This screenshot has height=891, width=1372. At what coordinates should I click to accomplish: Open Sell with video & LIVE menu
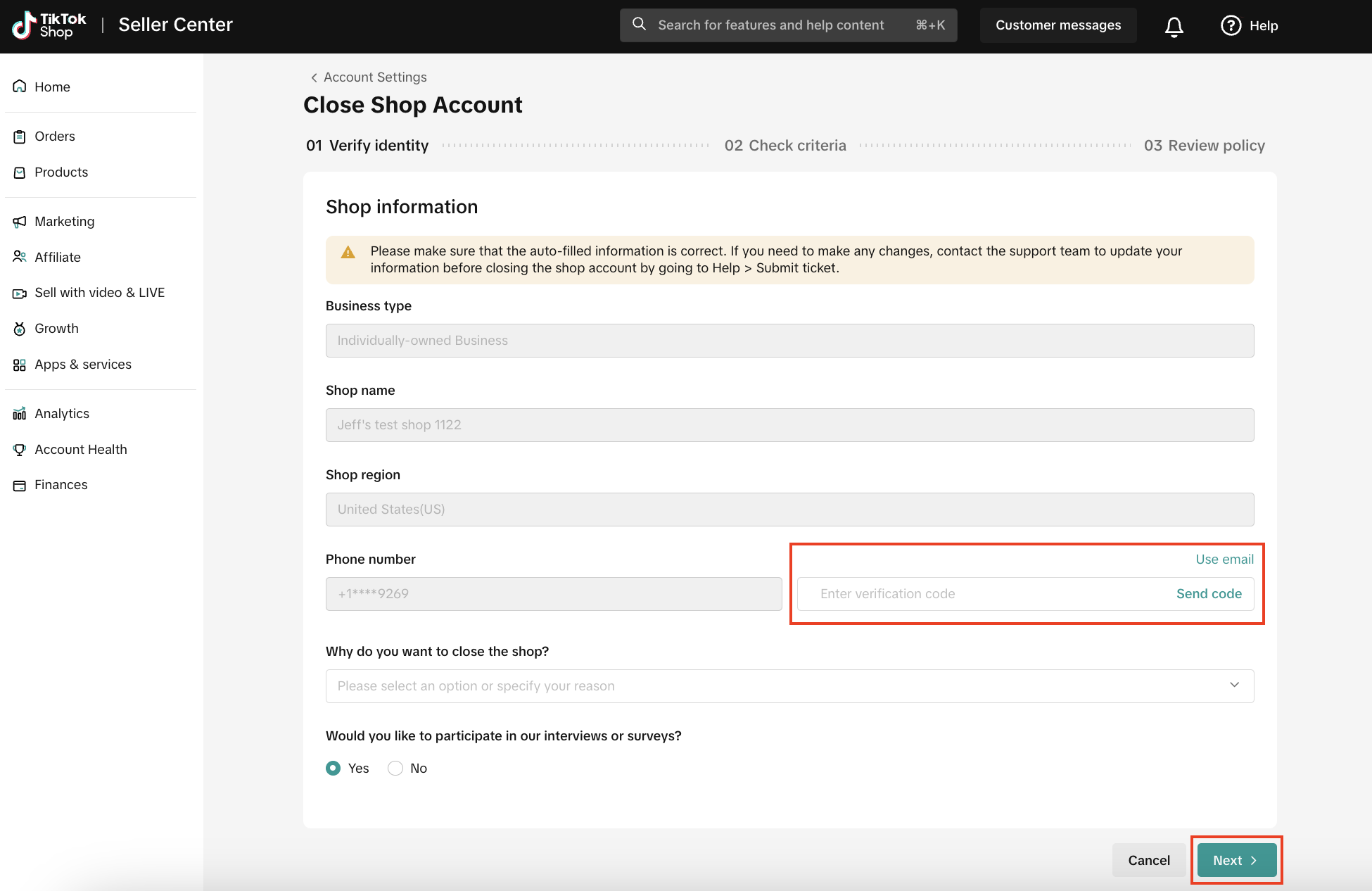[x=99, y=293]
